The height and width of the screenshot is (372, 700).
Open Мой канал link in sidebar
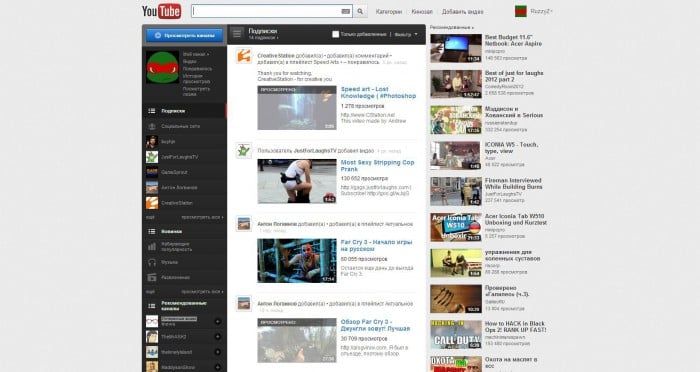(196, 54)
